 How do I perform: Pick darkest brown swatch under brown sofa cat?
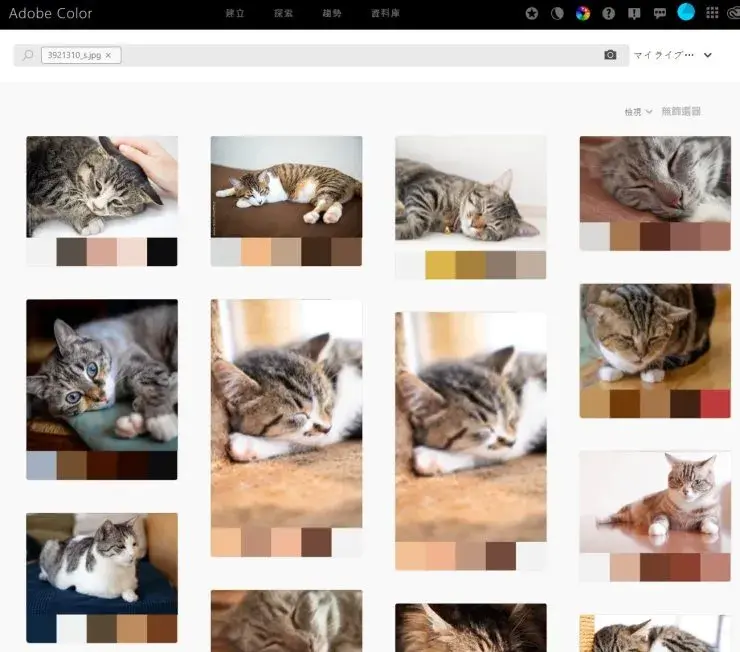[x=316, y=251]
